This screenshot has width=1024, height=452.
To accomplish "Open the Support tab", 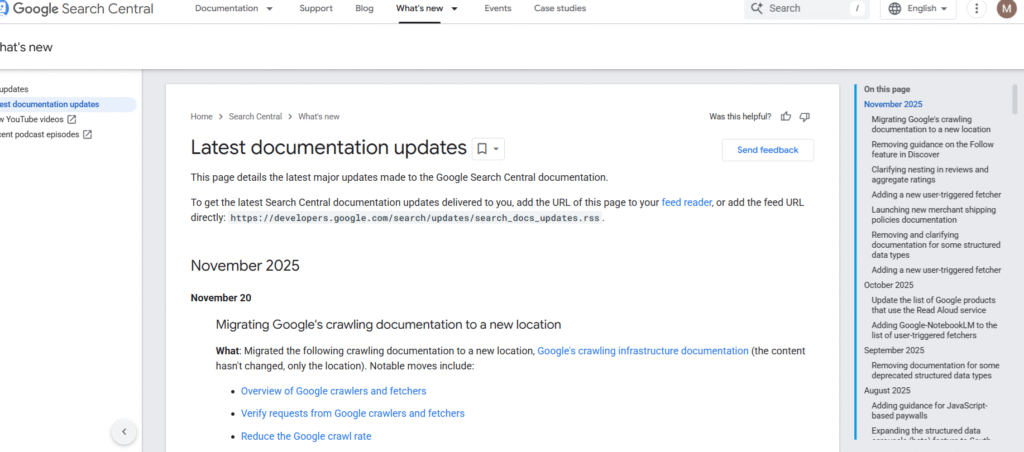I will pyautogui.click(x=316, y=8).
